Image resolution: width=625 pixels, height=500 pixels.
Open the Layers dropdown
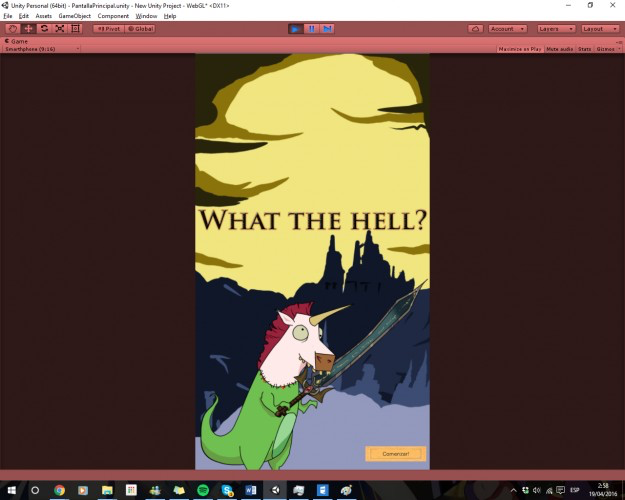pyautogui.click(x=556, y=29)
